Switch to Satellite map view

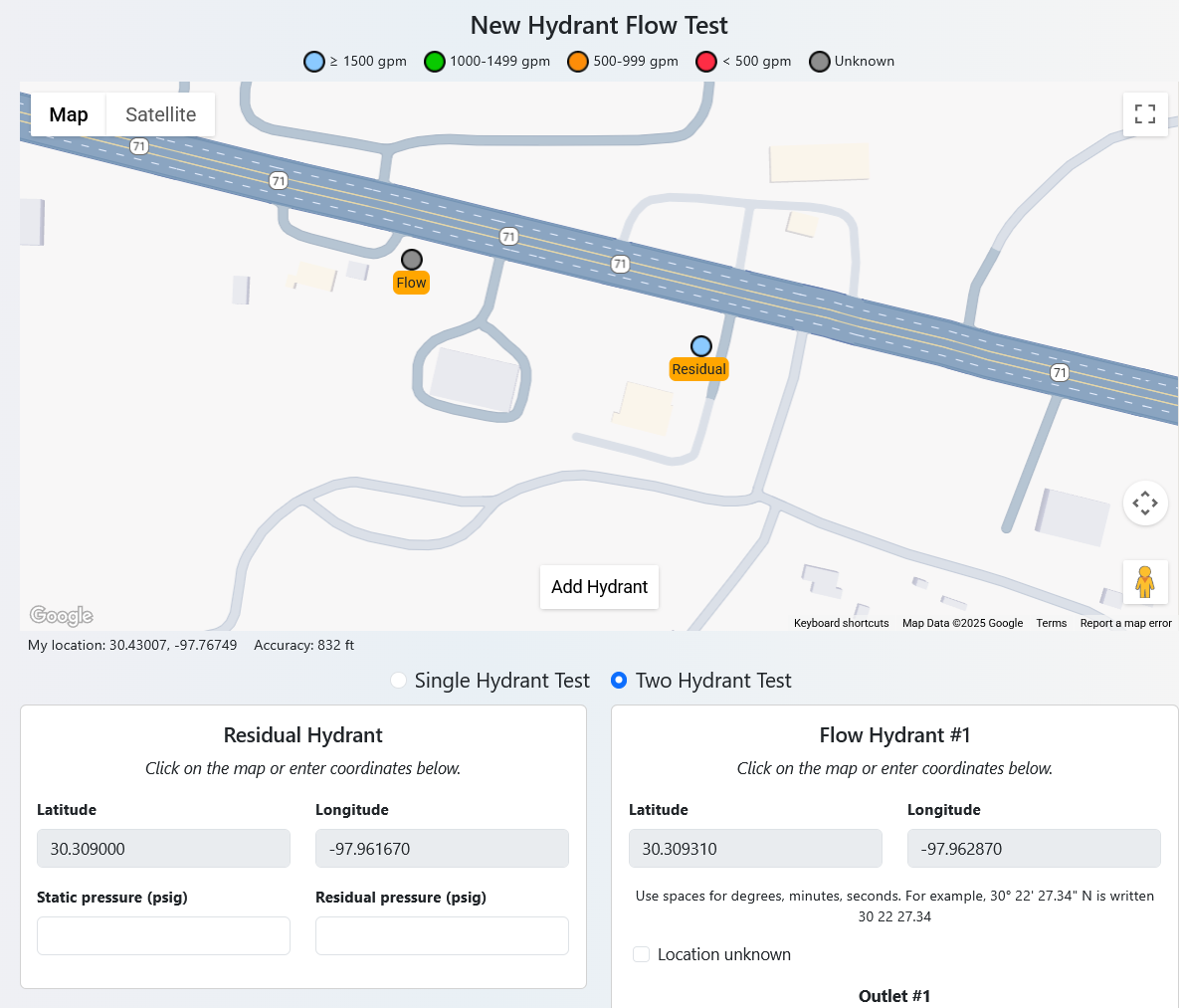pos(160,114)
